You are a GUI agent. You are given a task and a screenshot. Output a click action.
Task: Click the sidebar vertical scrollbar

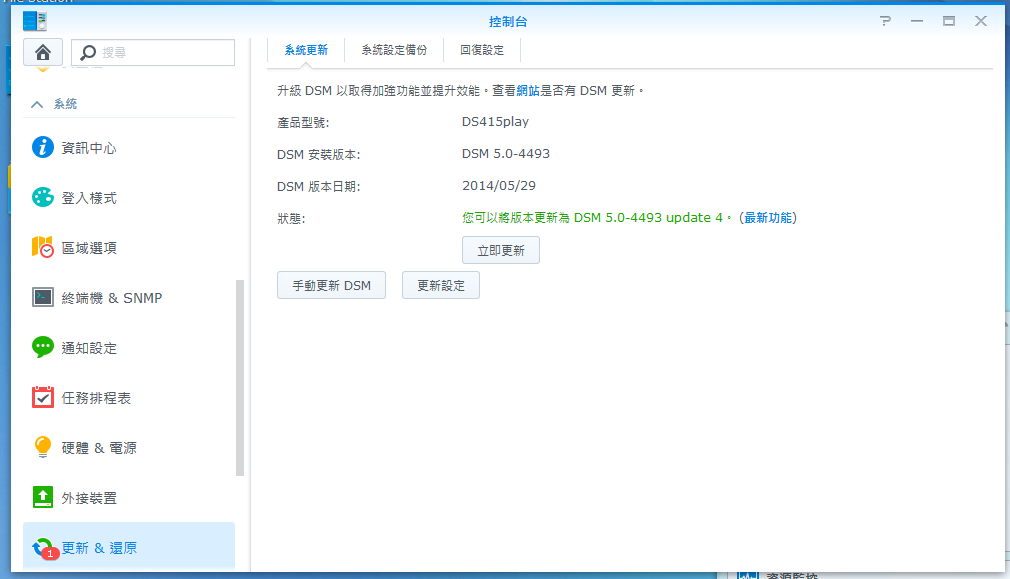(x=240, y=378)
